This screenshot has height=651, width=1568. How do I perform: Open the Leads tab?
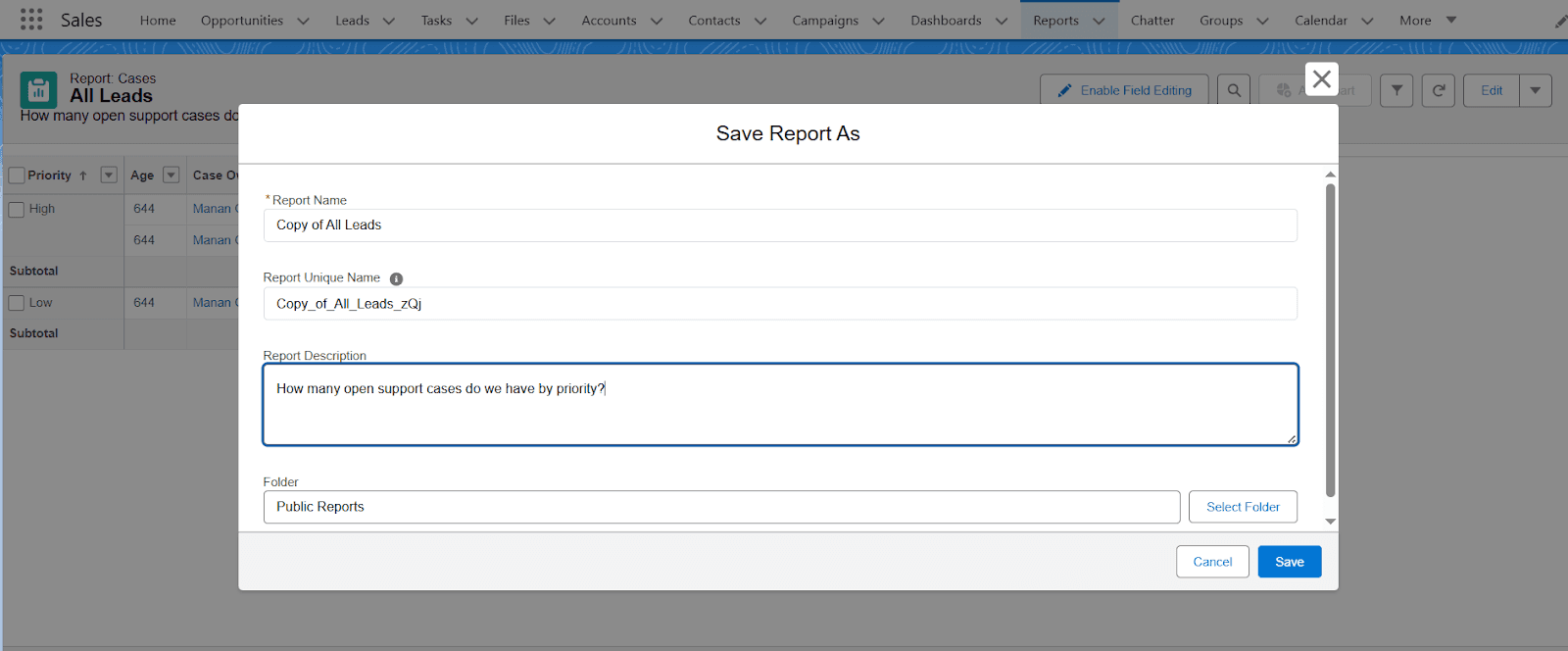click(352, 20)
